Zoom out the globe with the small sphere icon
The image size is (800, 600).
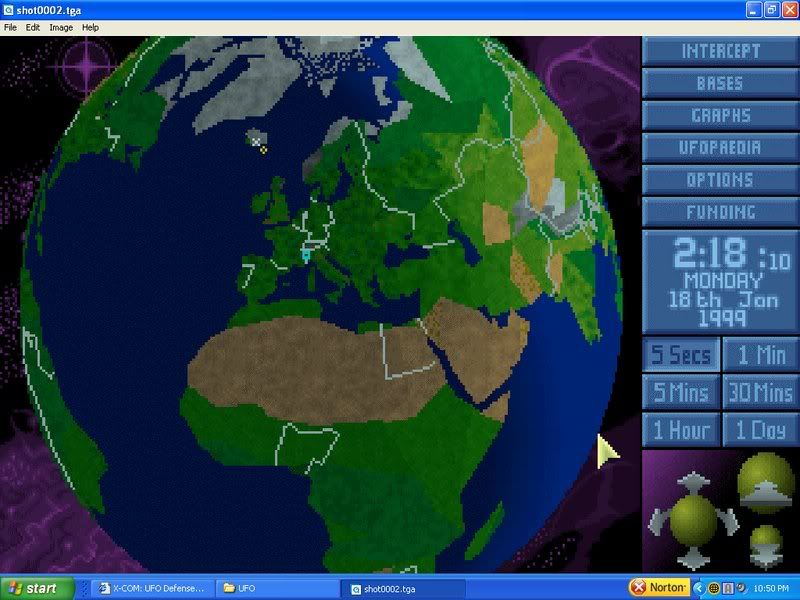tap(766, 546)
